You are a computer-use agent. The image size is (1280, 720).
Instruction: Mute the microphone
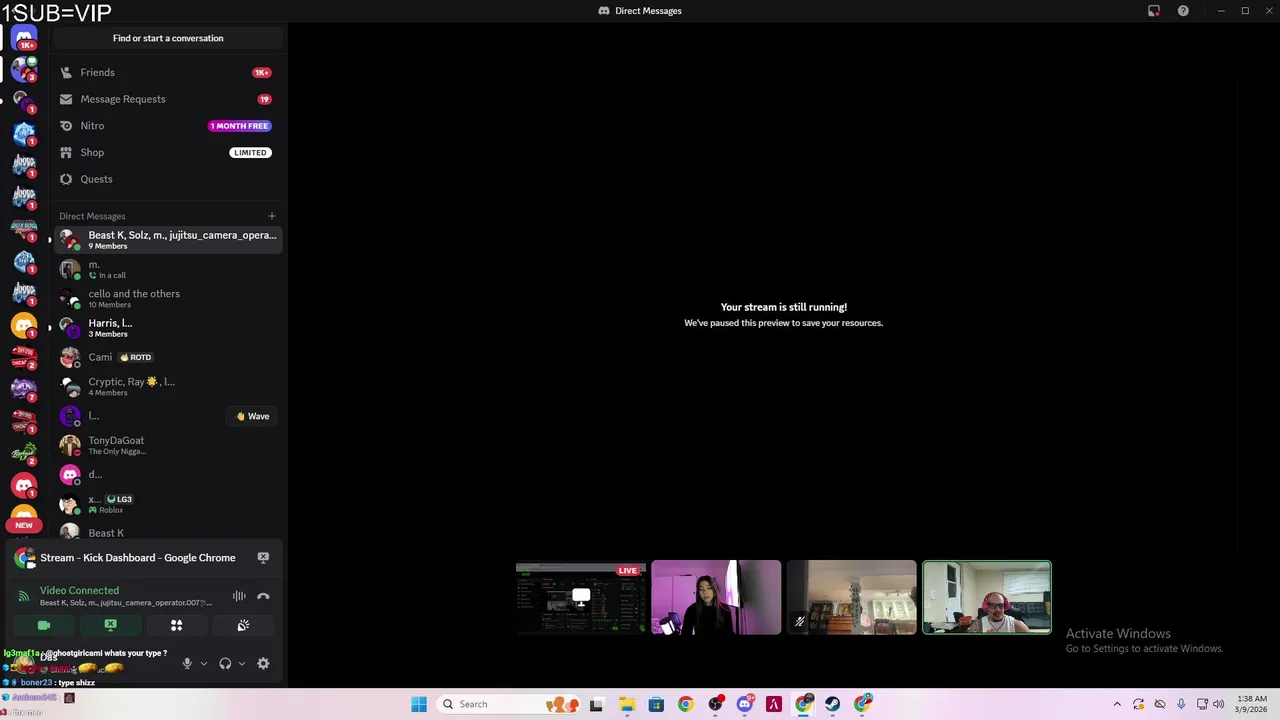click(187, 663)
